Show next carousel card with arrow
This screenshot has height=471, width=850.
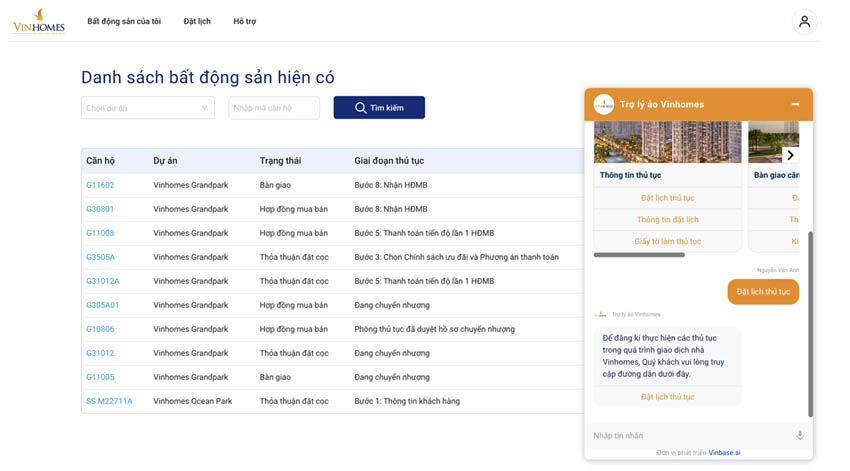click(790, 155)
